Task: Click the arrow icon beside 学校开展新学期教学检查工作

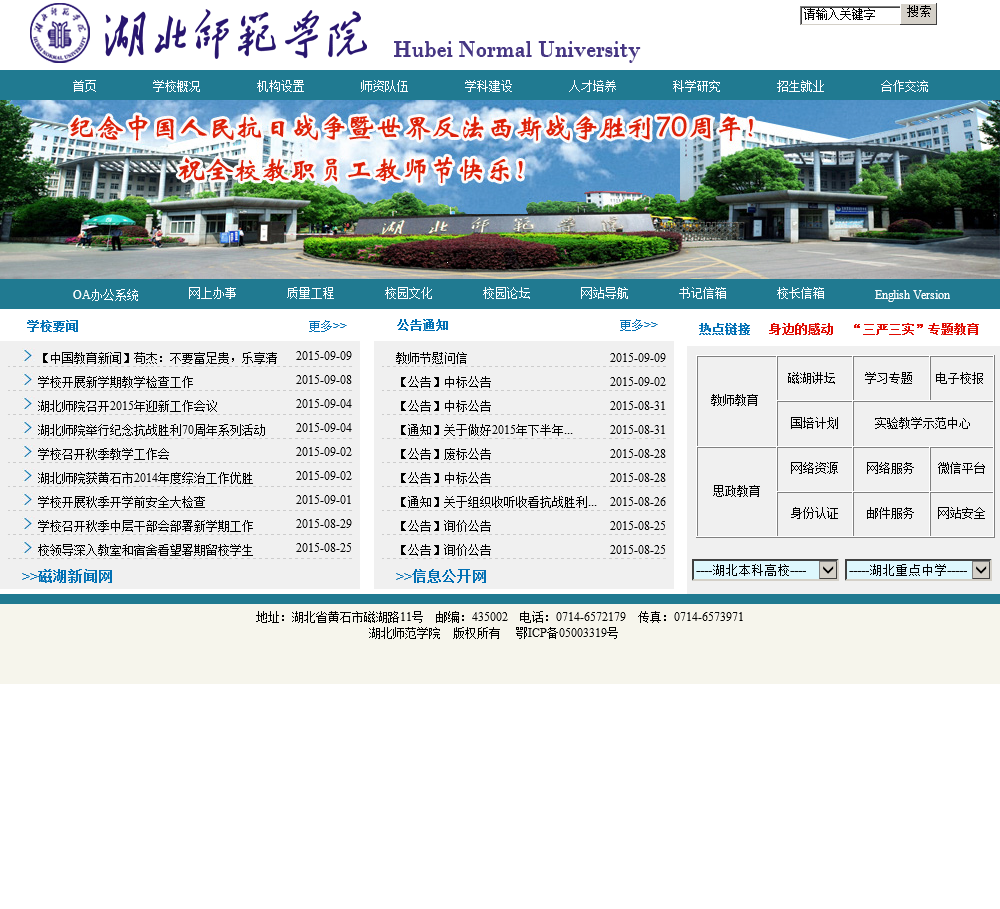Action: [27, 380]
